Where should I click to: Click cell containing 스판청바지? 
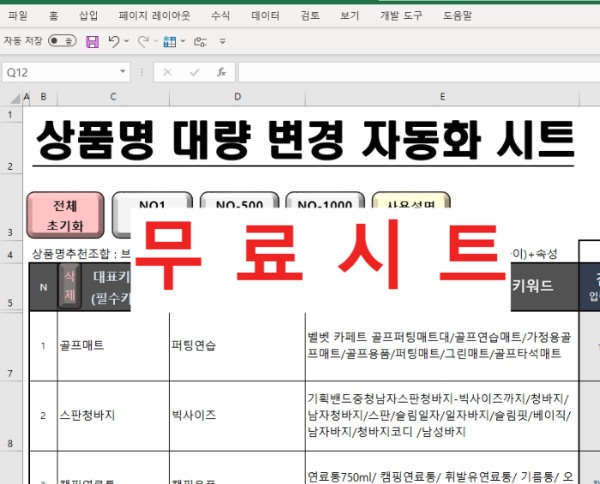tap(113, 416)
